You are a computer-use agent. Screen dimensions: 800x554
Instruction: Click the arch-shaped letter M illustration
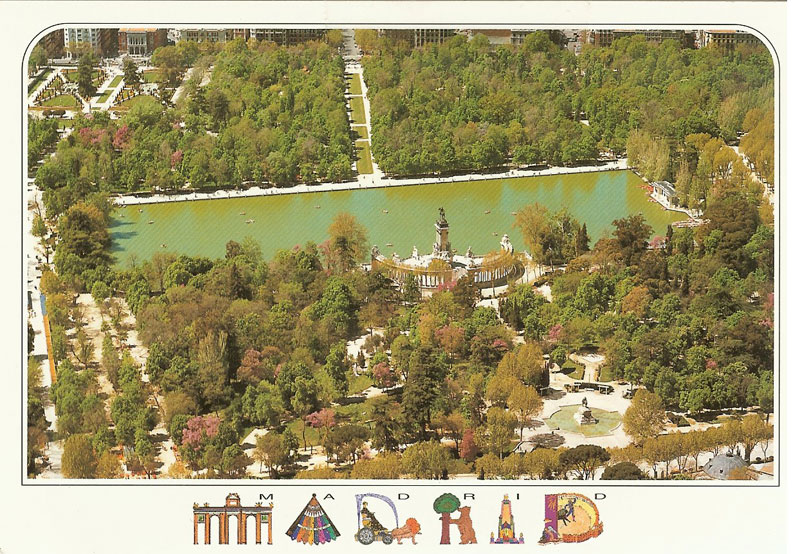233,519
